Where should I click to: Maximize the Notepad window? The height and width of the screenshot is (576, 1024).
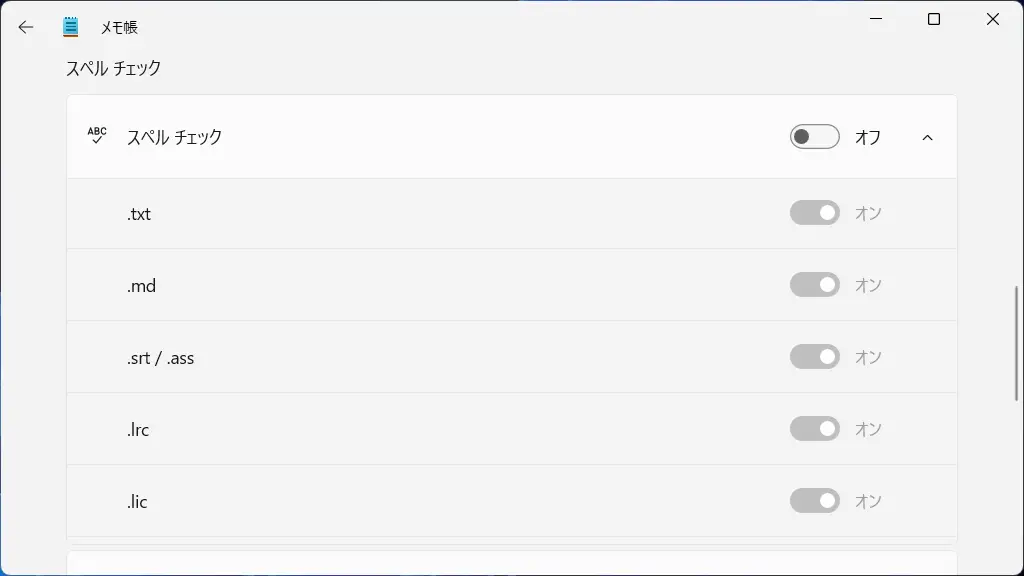934,20
